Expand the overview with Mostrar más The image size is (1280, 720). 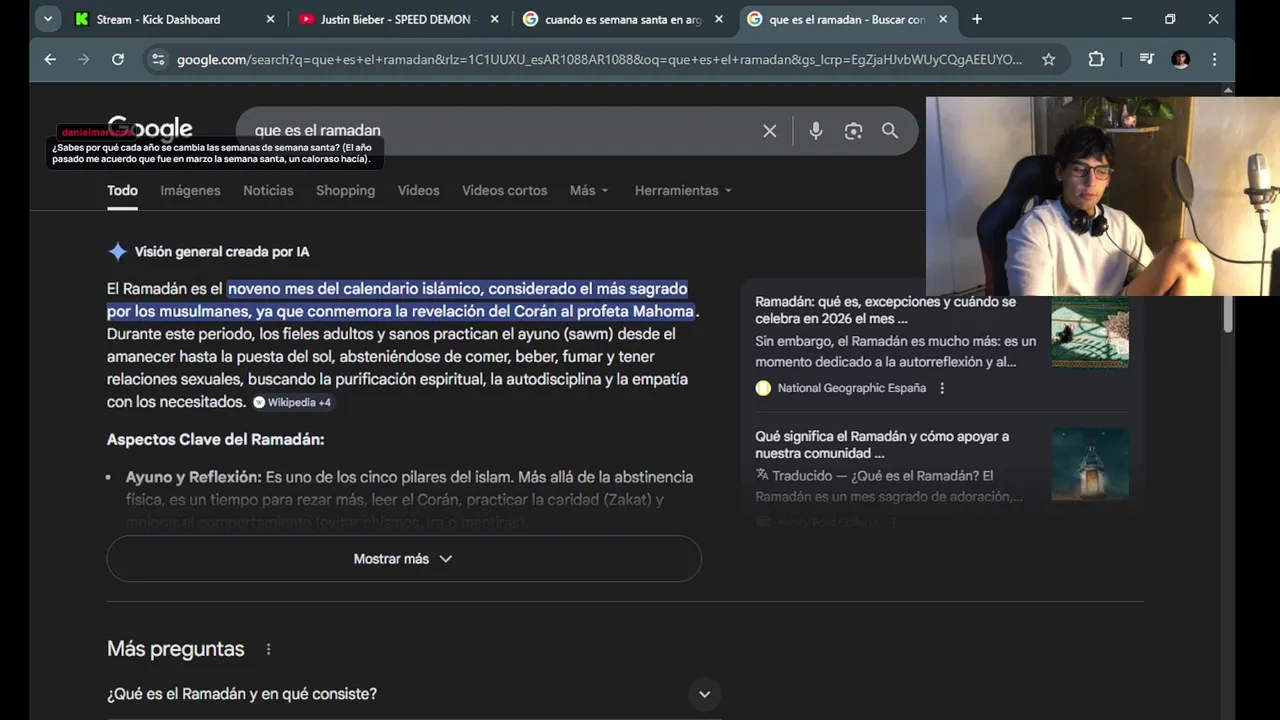coord(404,559)
